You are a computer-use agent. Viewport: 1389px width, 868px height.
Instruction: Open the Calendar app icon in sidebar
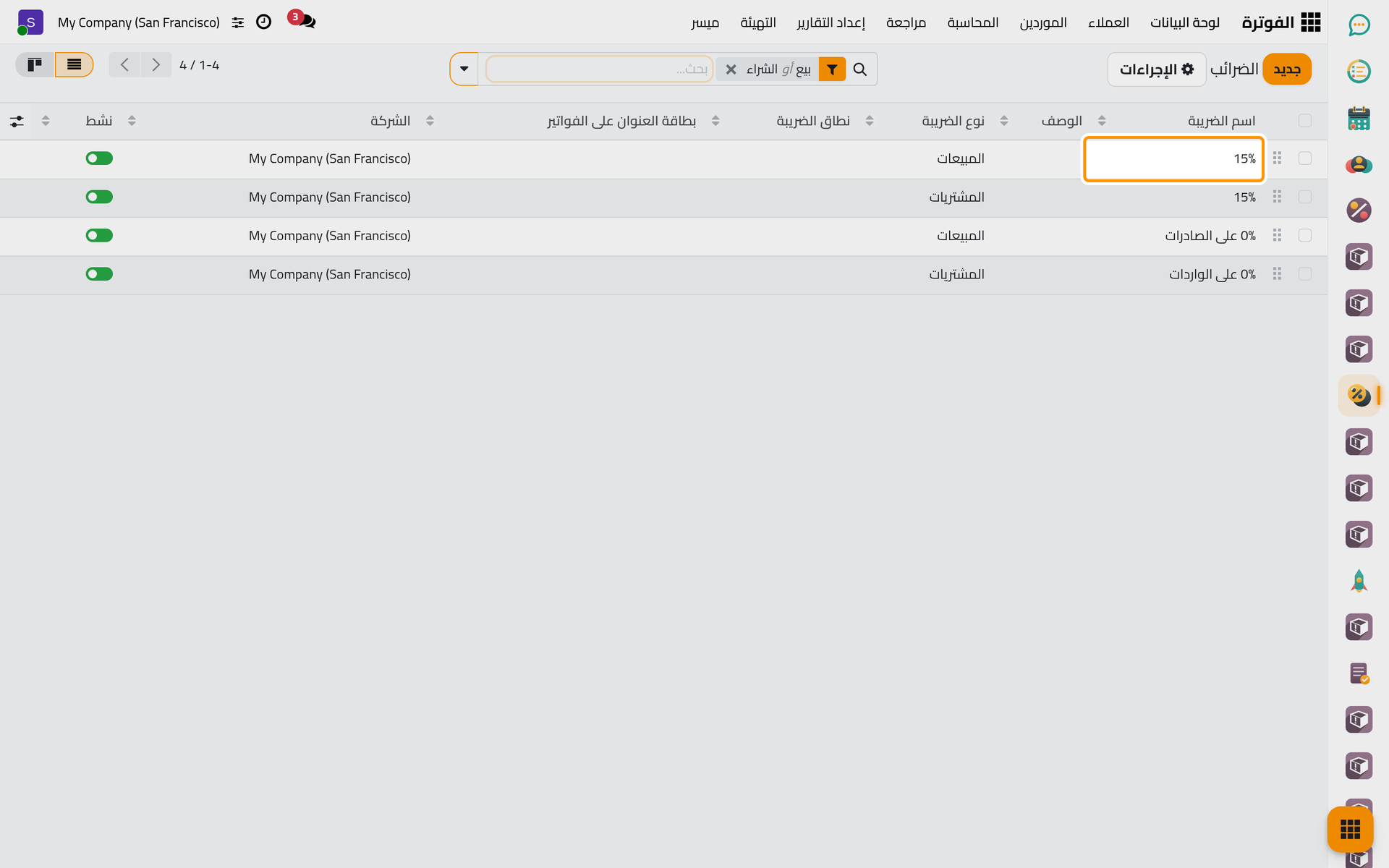(x=1359, y=118)
